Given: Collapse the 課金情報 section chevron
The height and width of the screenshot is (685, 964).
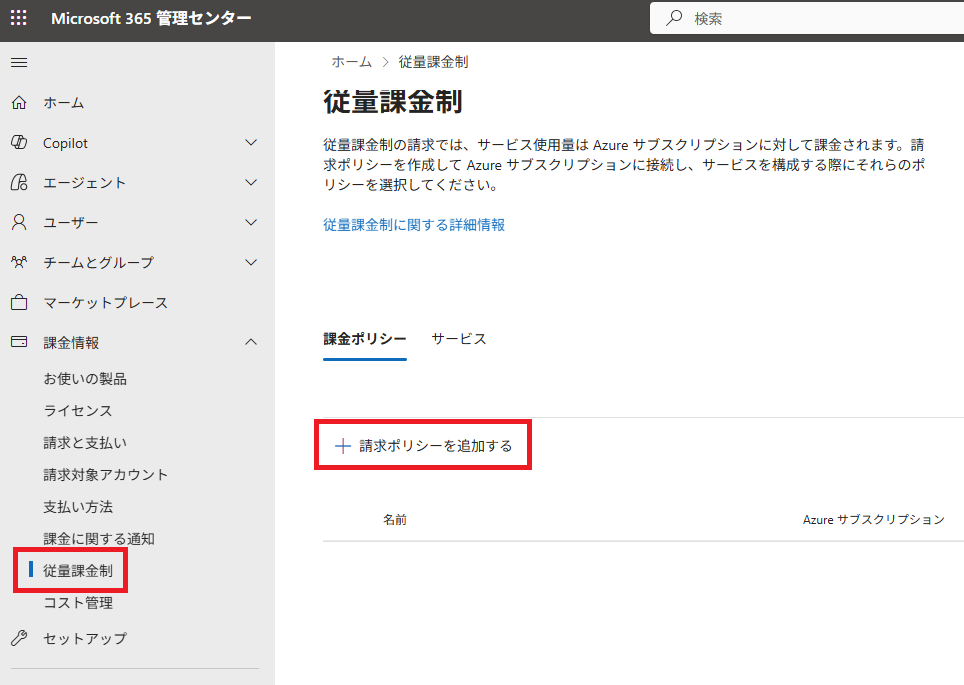Looking at the screenshot, I should click(x=251, y=342).
